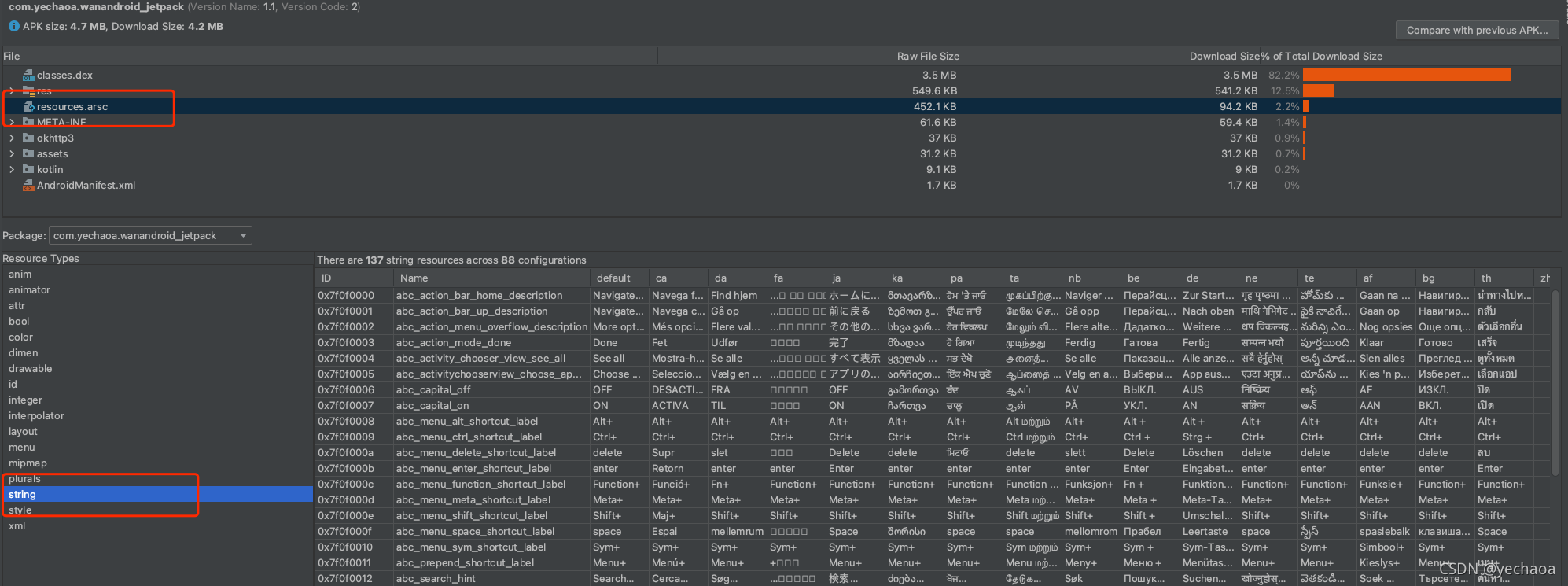
Task: Click the ja configuration column header
Action: [856, 278]
